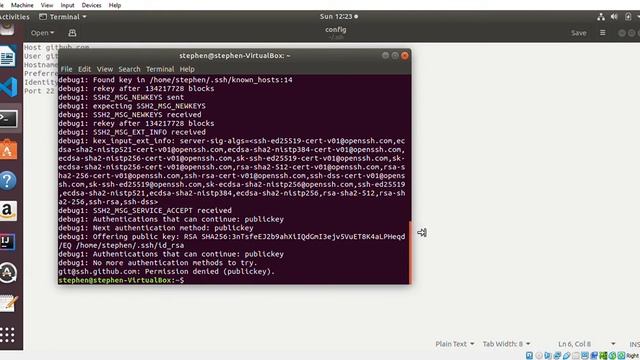
Task: Open terminal Edit menu
Action: point(84,69)
